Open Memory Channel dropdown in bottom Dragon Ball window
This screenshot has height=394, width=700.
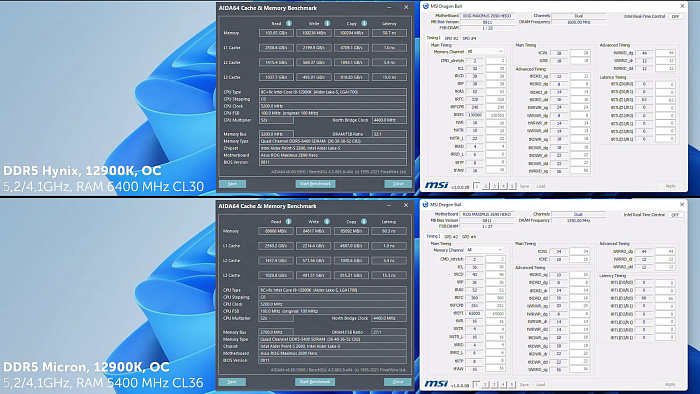point(485,250)
